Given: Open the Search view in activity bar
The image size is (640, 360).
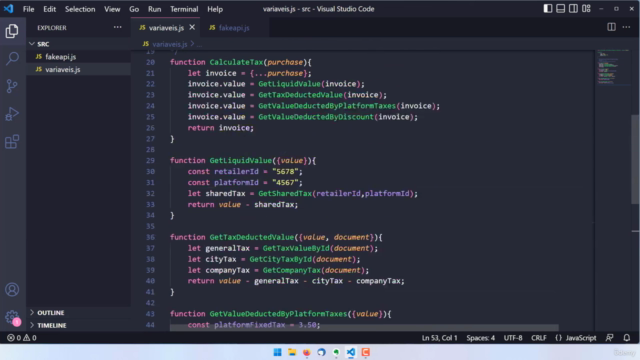Looking at the screenshot, I should (12, 58).
